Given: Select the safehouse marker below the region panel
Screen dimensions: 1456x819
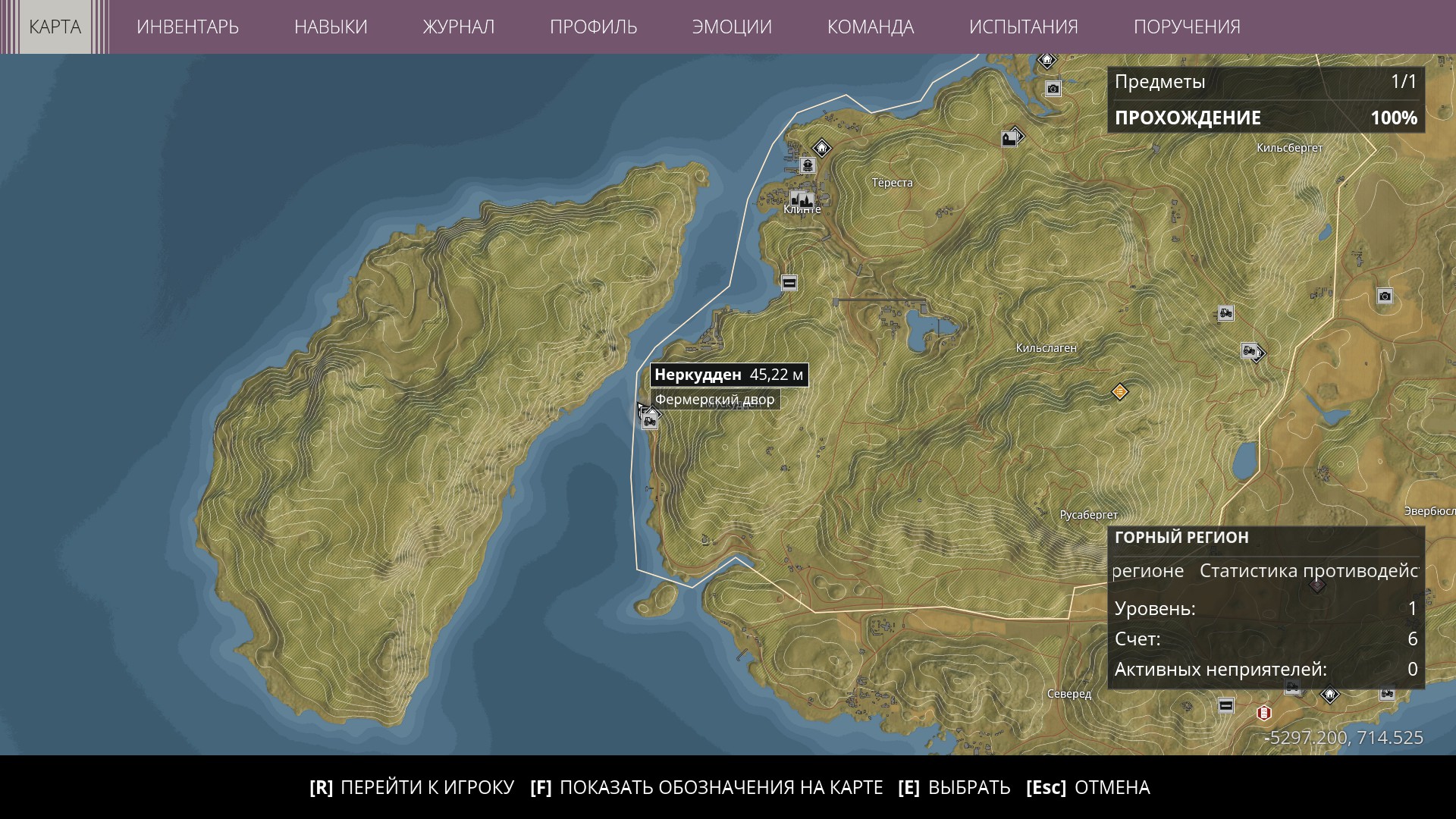Looking at the screenshot, I should 1329,694.
